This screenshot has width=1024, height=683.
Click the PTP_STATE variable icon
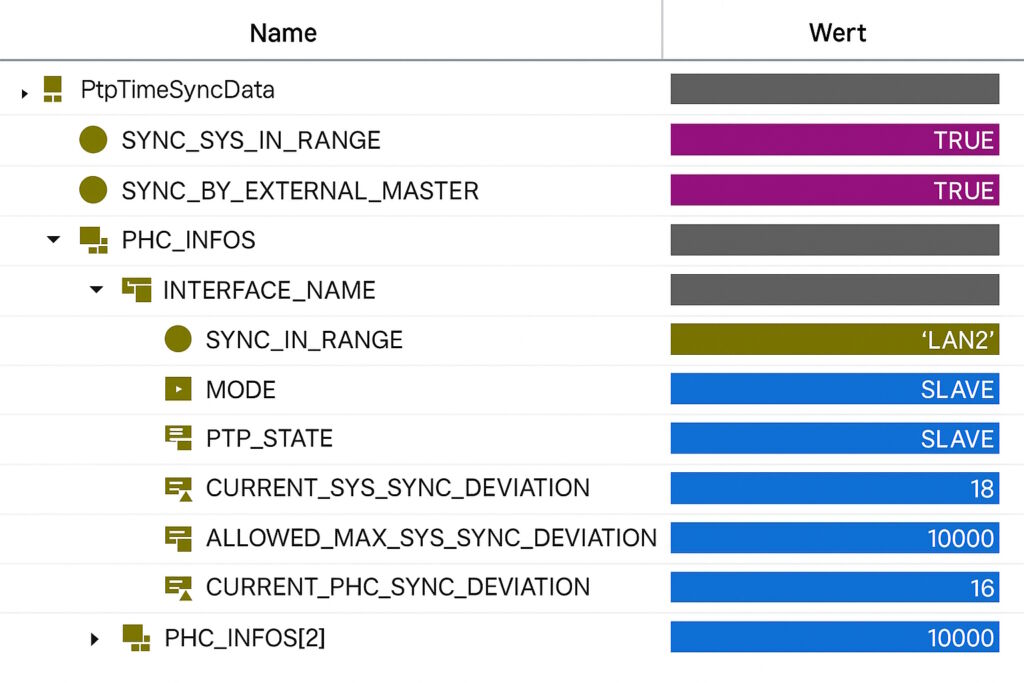(178, 438)
